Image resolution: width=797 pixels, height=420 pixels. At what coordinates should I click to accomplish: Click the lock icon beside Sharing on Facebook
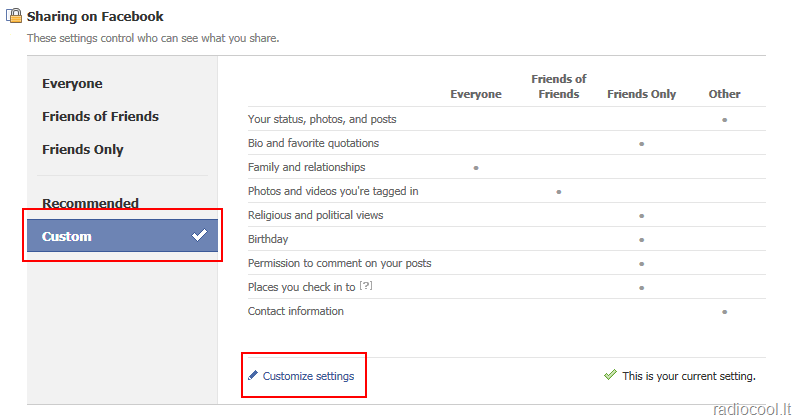click(x=15, y=16)
